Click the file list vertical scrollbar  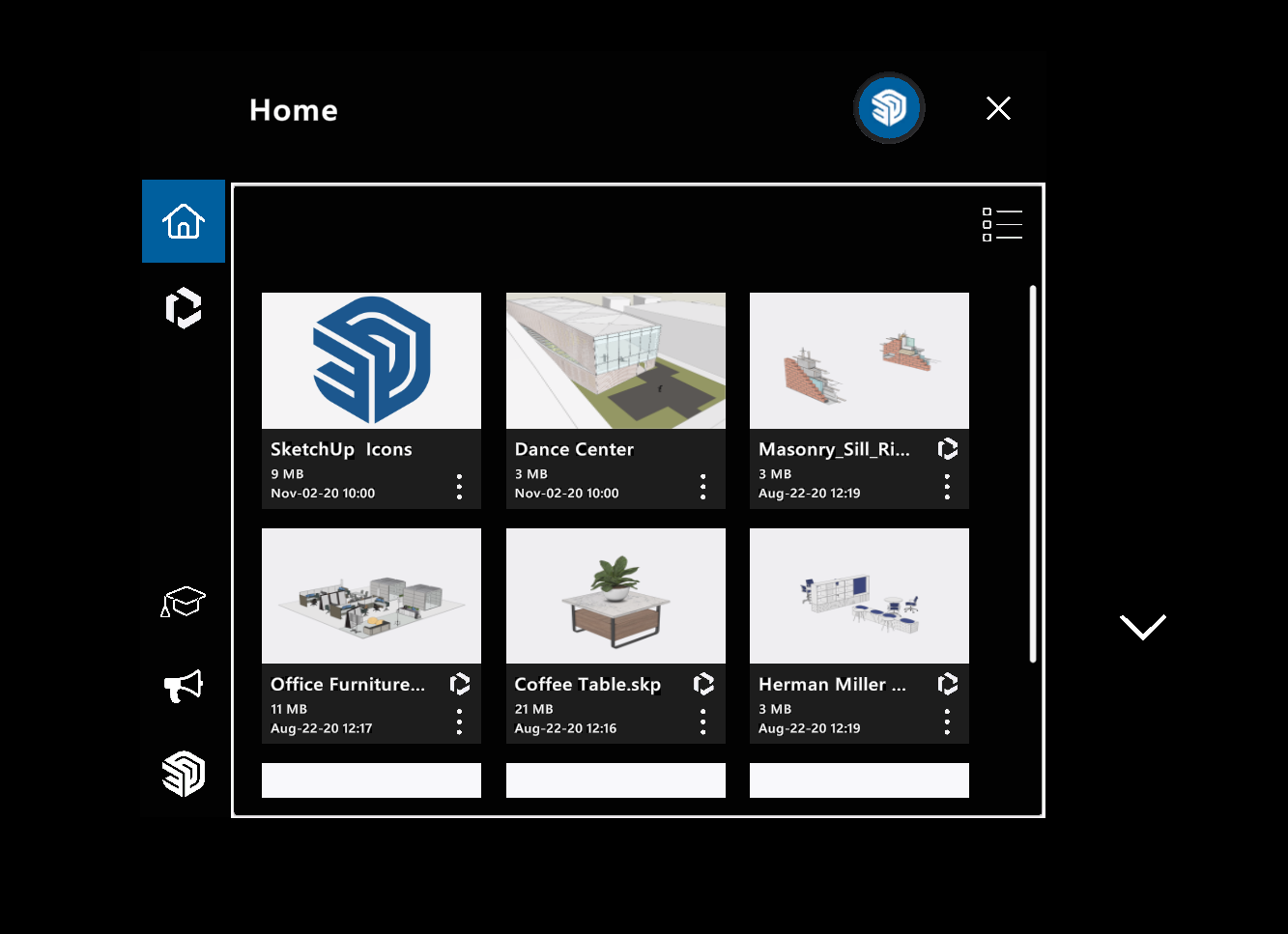click(1033, 473)
